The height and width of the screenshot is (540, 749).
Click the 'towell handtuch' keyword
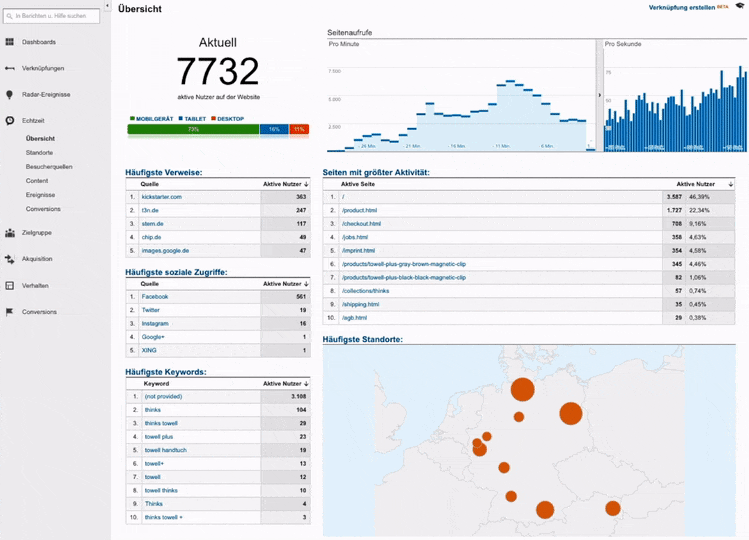166,450
